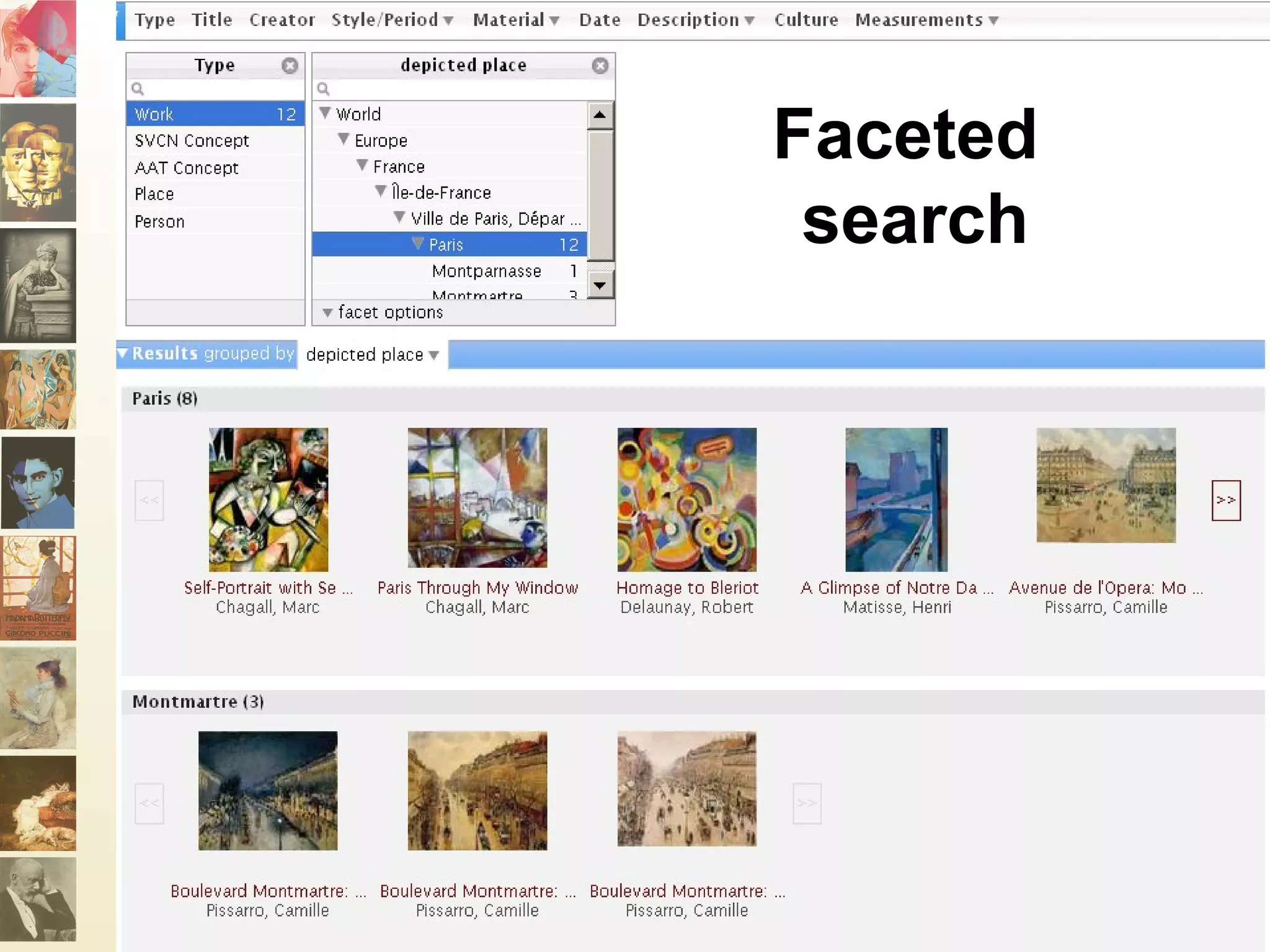Select the Type menu item

(x=155, y=20)
